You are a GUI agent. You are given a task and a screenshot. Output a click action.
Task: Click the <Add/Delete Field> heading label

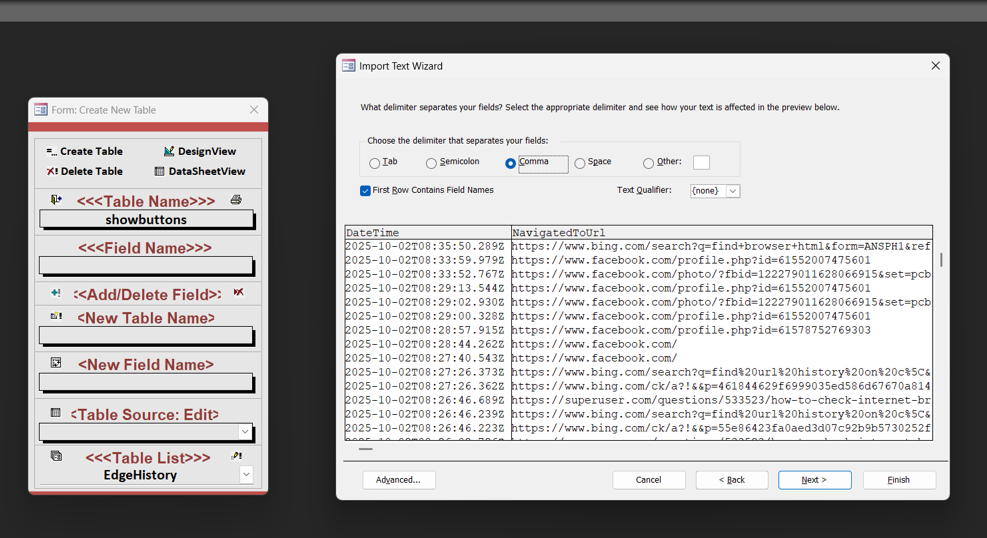(x=147, y=294)
